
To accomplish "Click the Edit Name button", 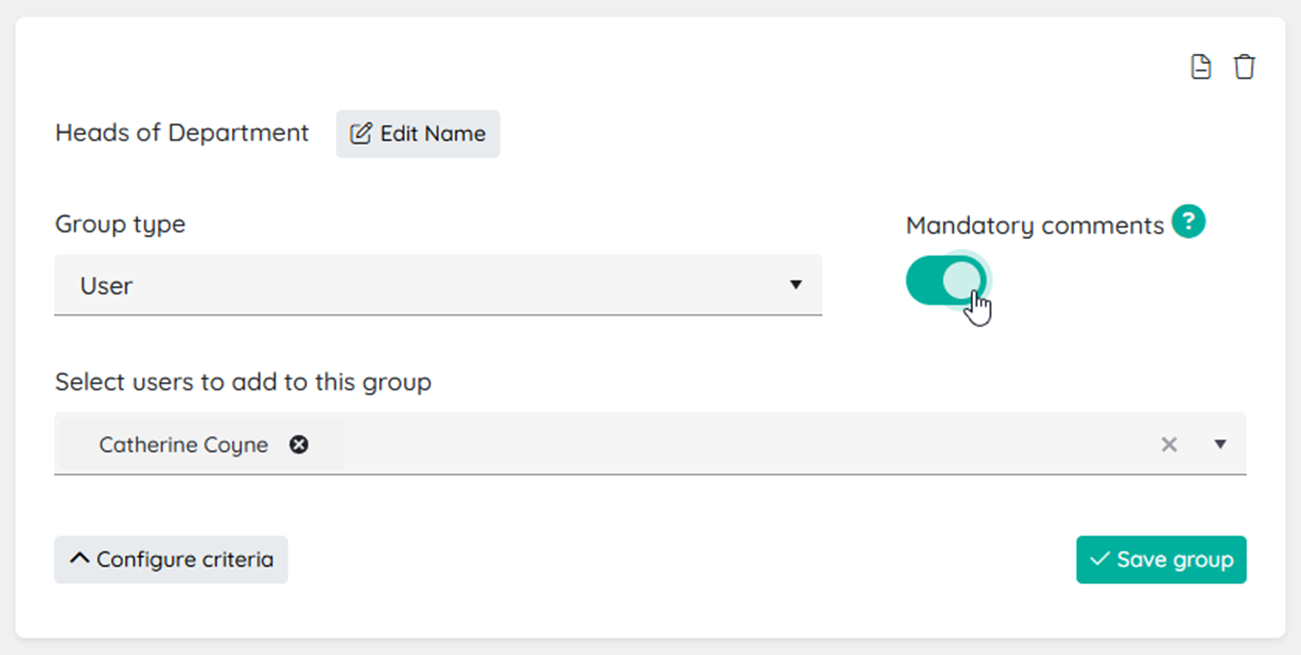I will 418,134.
